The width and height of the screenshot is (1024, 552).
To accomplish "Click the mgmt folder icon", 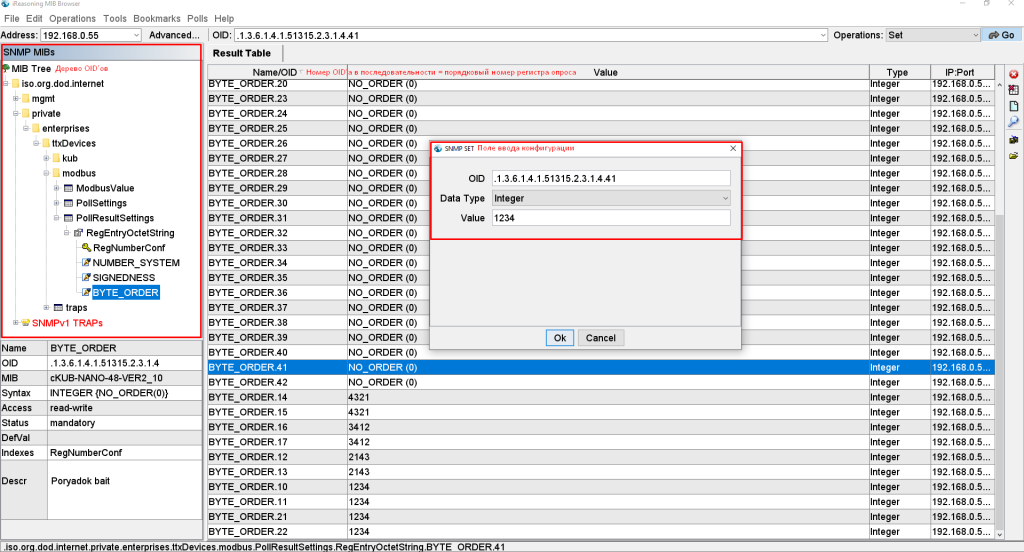I will pyautogui.click(x=25, y=99).
